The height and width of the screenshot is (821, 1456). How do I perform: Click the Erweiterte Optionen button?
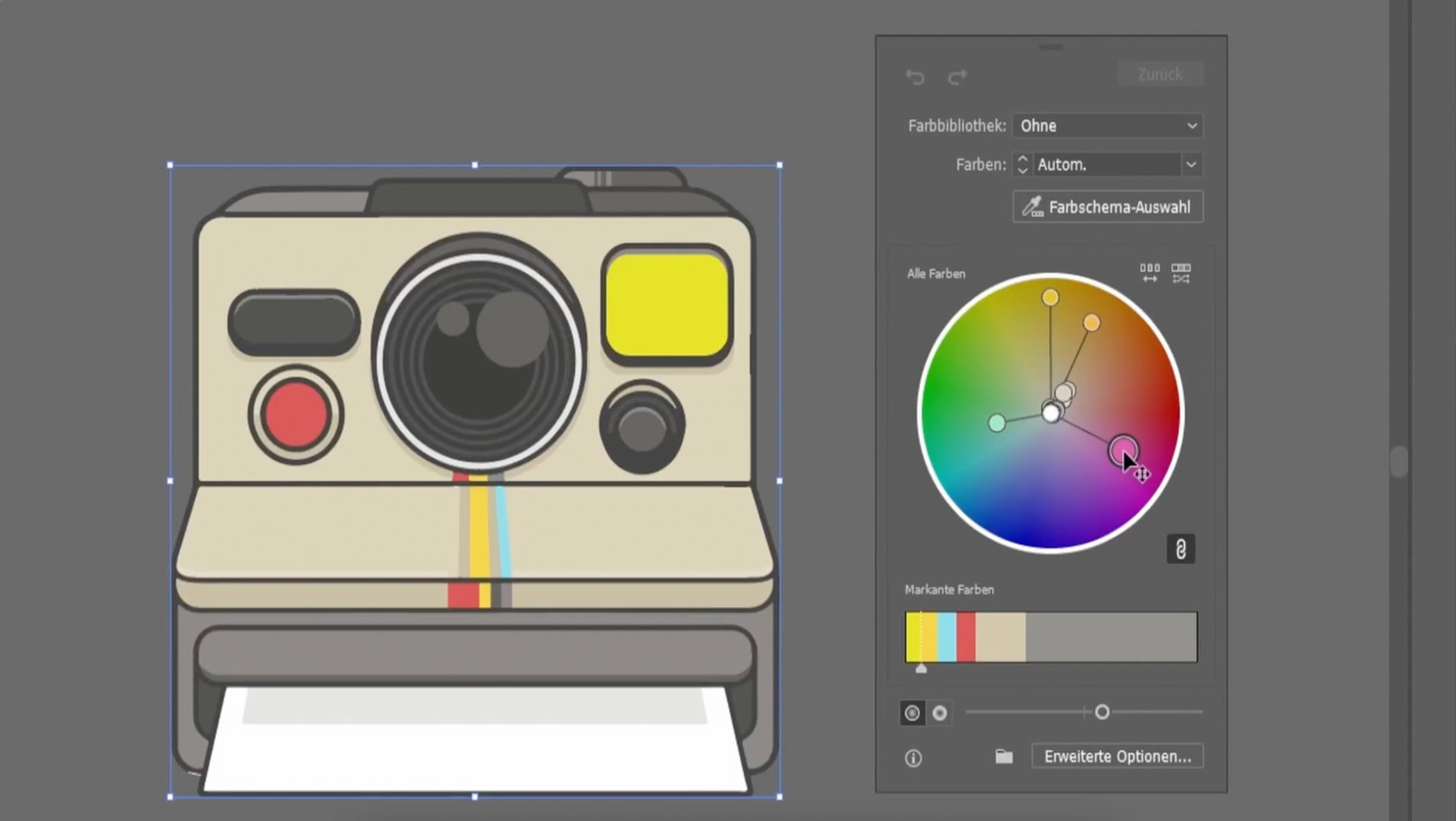click(1117, 756)
